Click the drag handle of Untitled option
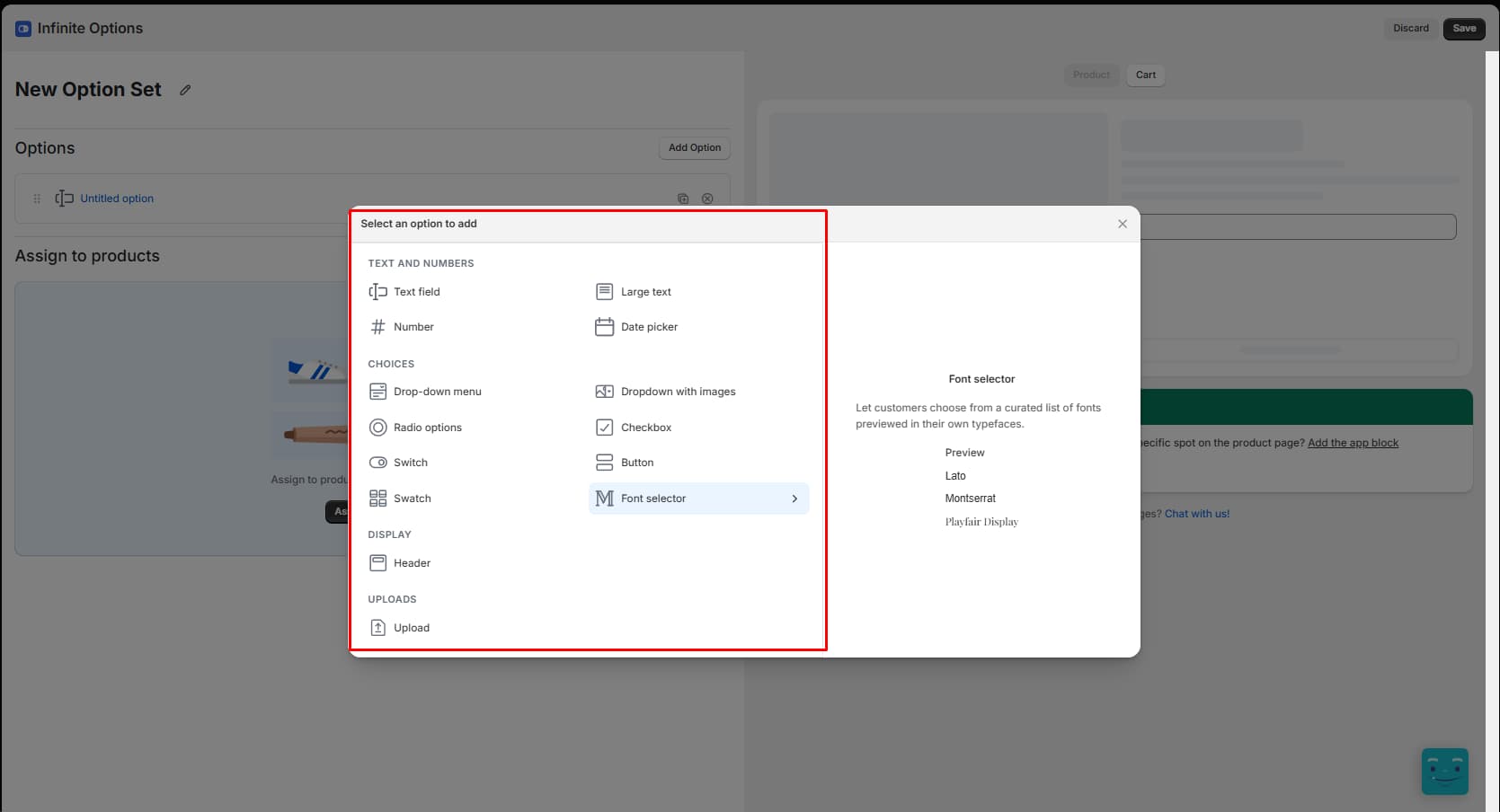The height and width of the screenshot is (812, 1500). (37, 199)
